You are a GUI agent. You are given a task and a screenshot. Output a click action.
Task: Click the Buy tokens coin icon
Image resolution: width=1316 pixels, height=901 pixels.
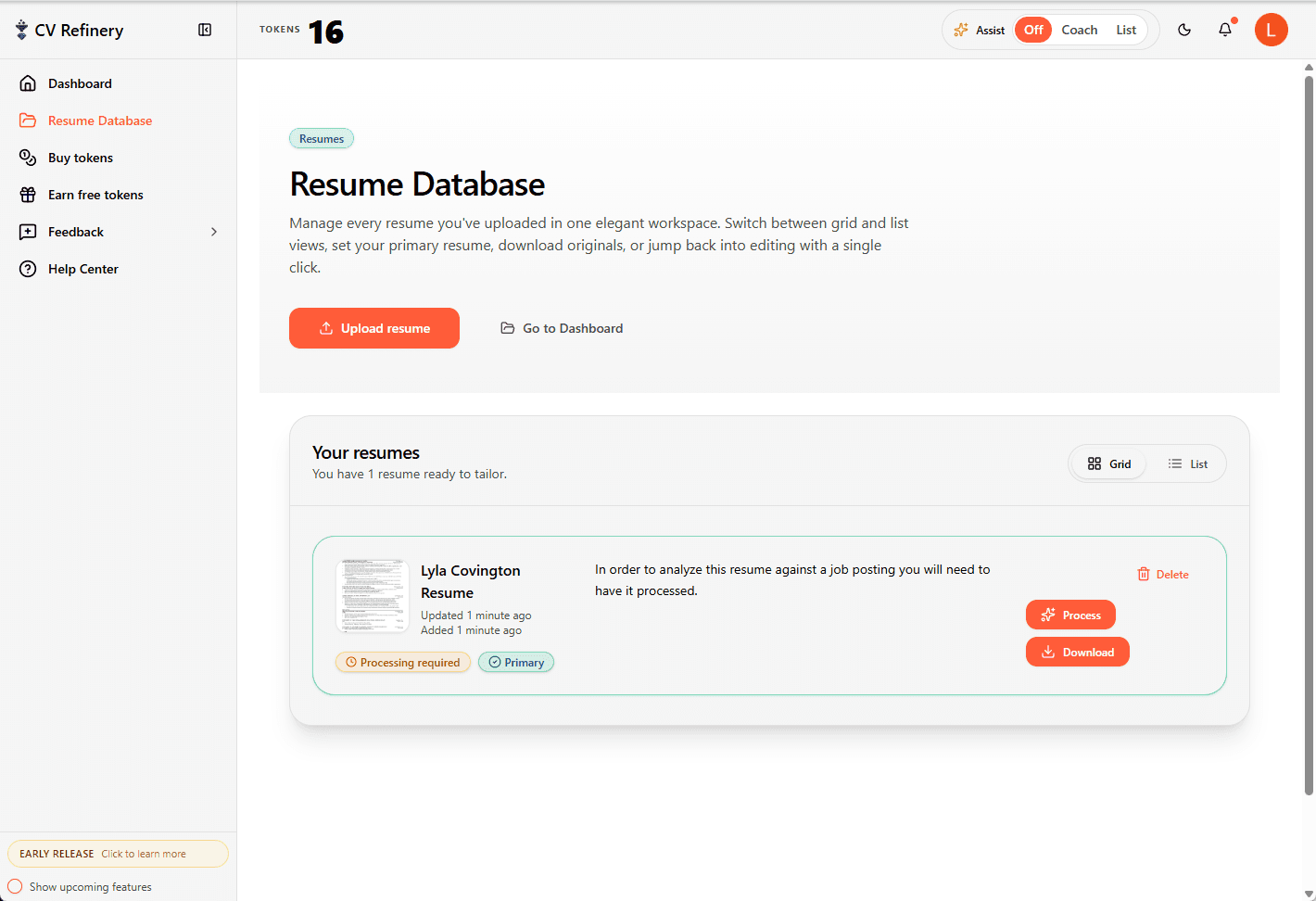28,158
